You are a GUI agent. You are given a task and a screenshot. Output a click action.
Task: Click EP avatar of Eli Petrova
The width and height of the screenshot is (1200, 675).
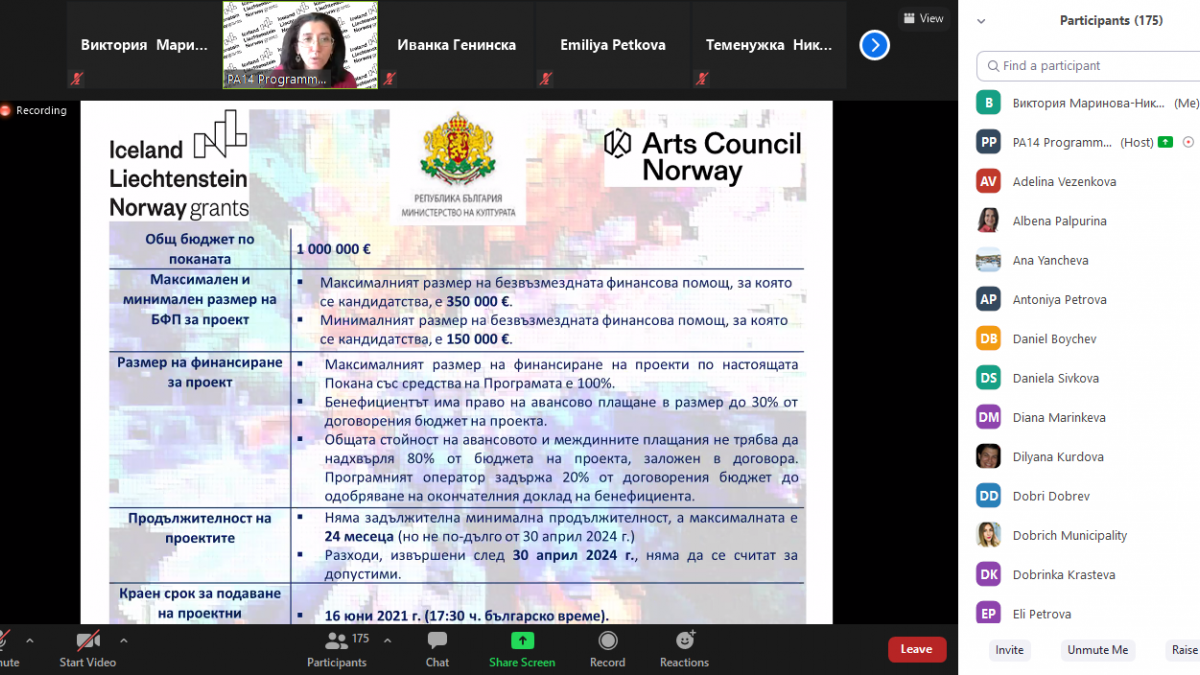(x=989, y=614)
